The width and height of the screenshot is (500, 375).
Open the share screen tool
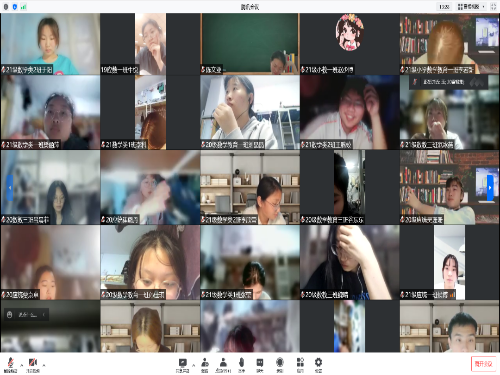pos(182,365)
